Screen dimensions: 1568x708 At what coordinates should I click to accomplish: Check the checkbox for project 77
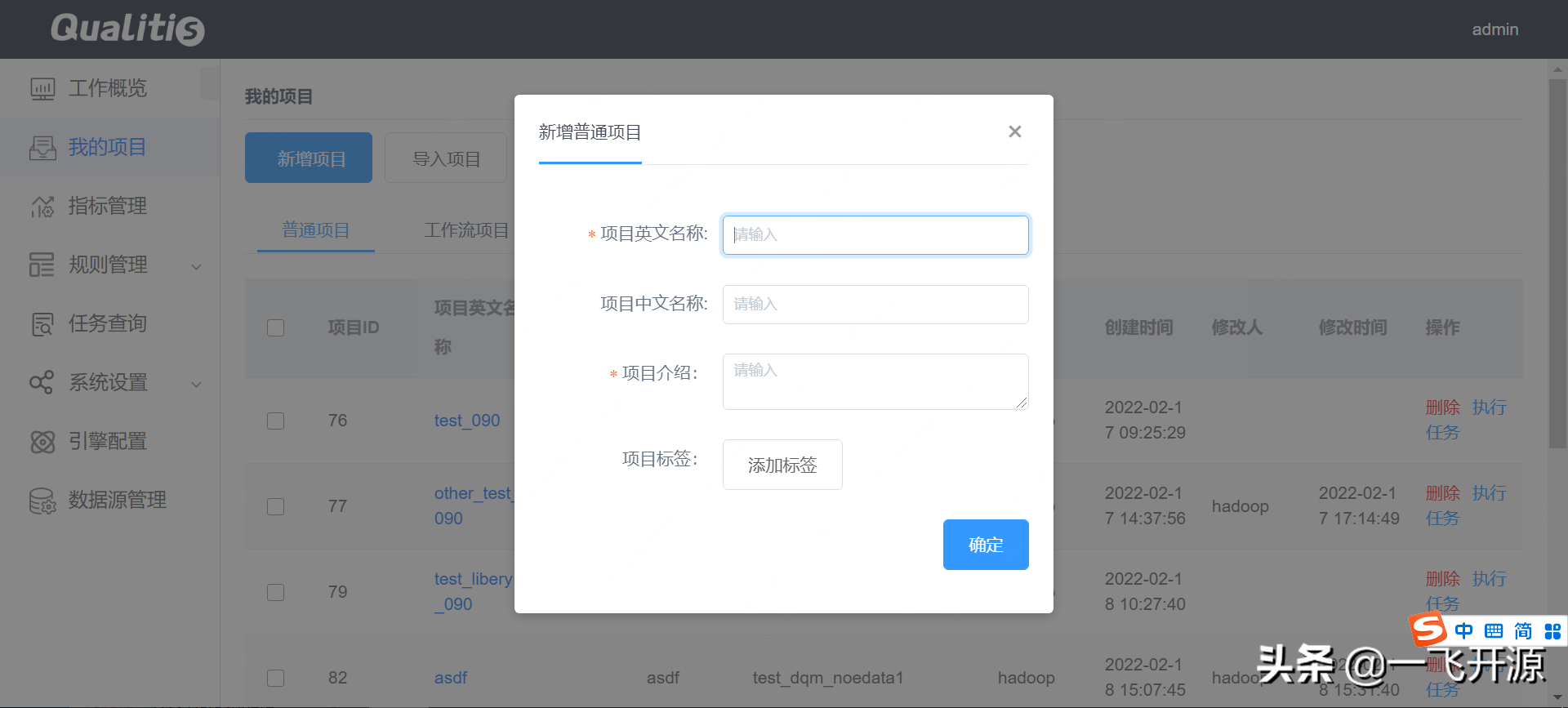pos(276,507)
